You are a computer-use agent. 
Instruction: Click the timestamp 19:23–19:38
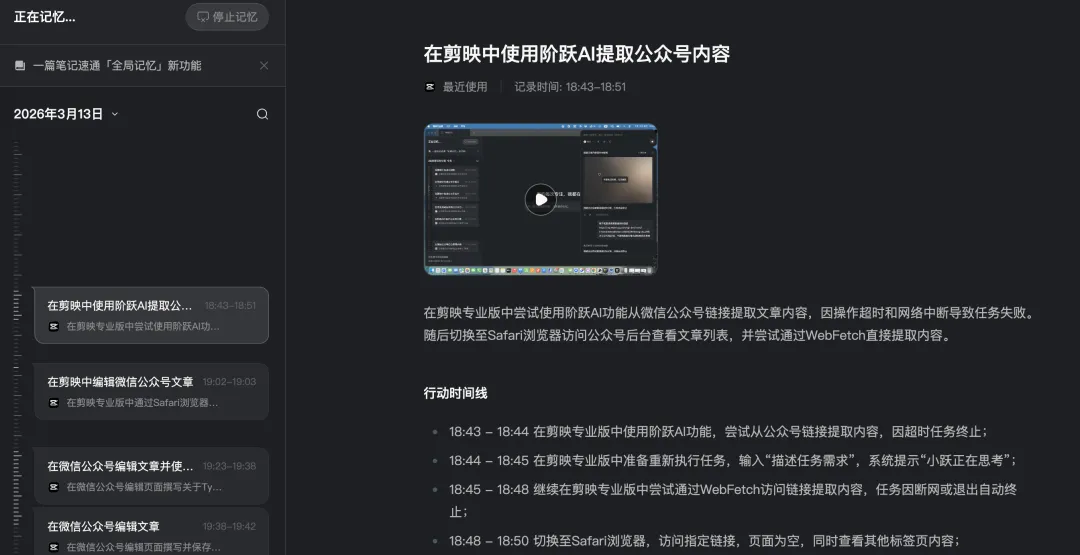point(229,466)
